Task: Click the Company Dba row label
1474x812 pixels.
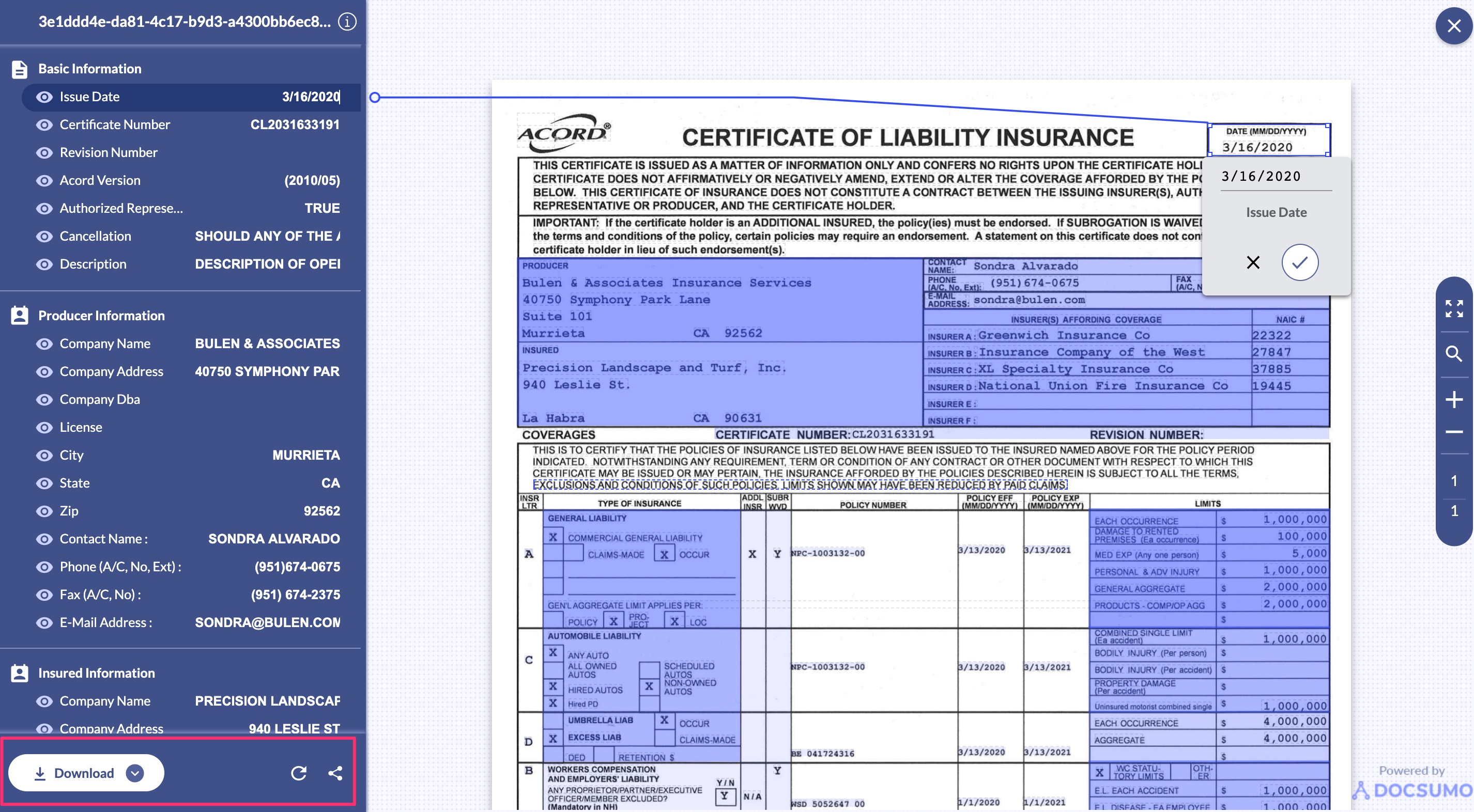Action: click(x=100, y=400)
